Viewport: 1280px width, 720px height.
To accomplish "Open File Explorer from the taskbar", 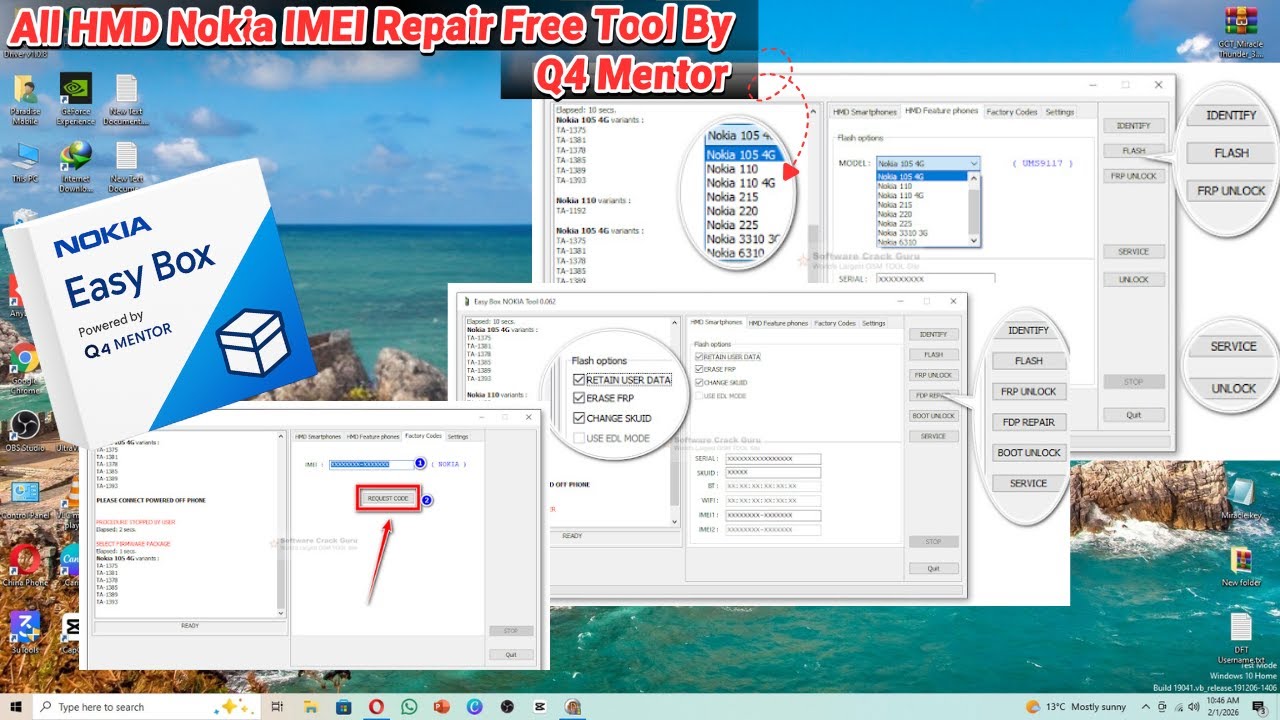I will pyautogui.click(x=309, y=706).
